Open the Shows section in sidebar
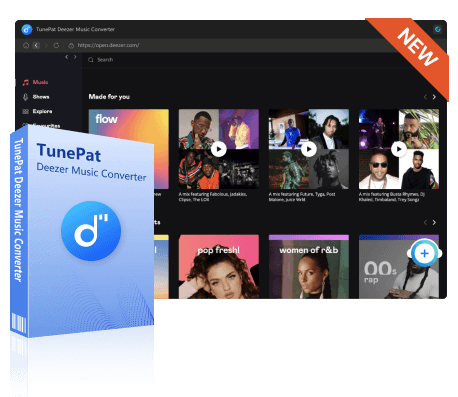Screen dimensions: 458x397 pyautogui.click(x=41, y=97)
